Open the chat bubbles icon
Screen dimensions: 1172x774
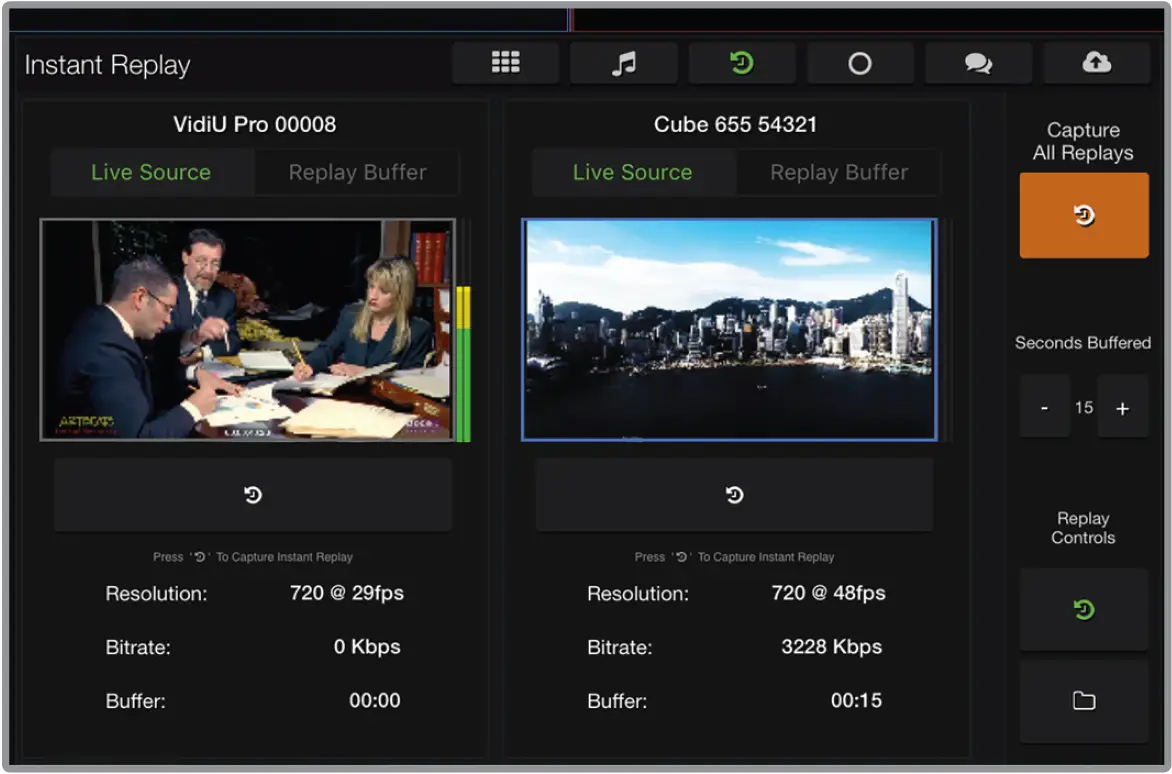(x=978, y=63)
